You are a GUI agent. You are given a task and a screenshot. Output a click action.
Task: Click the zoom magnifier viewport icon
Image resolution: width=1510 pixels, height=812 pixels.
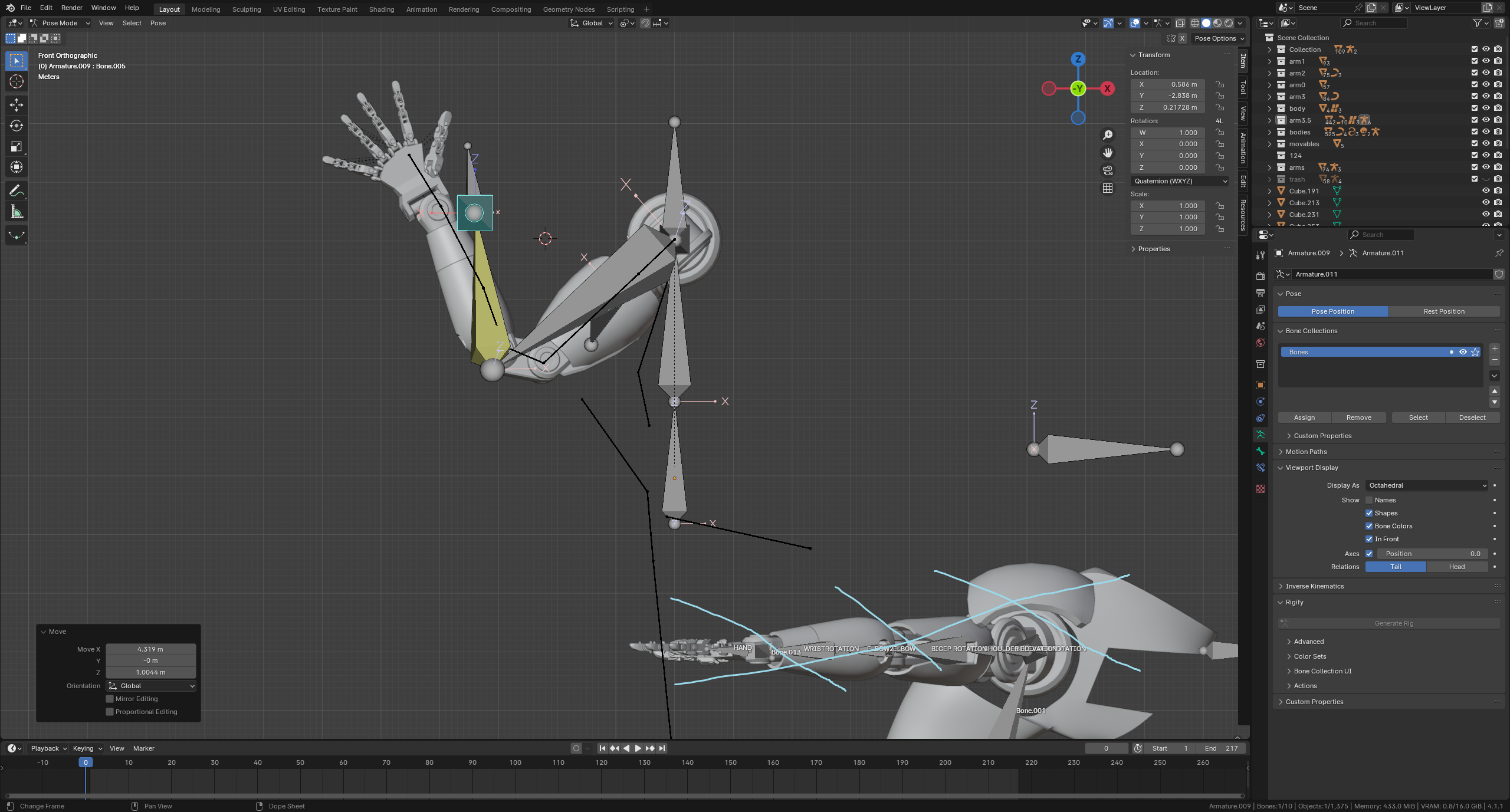coord(1108,135)
